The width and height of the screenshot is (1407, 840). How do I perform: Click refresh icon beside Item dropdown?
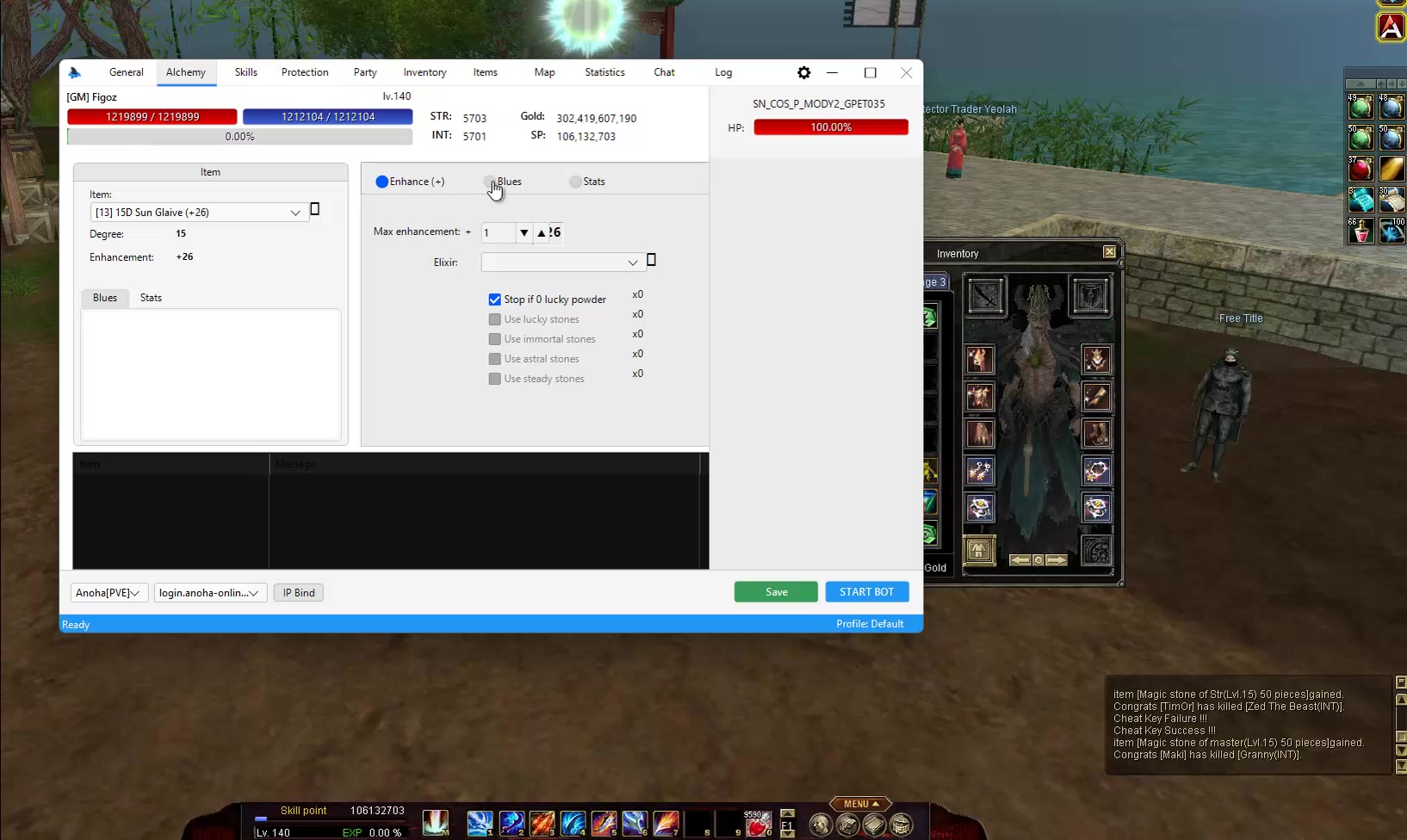[314, 209]
